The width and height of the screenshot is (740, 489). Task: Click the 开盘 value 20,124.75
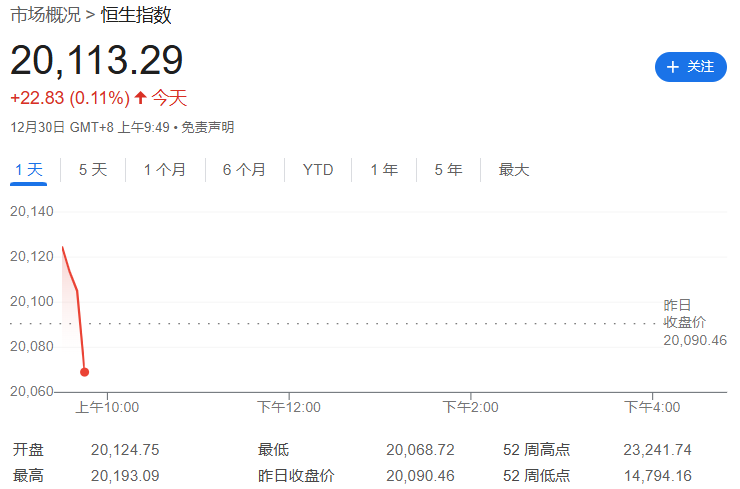point(125,450)
